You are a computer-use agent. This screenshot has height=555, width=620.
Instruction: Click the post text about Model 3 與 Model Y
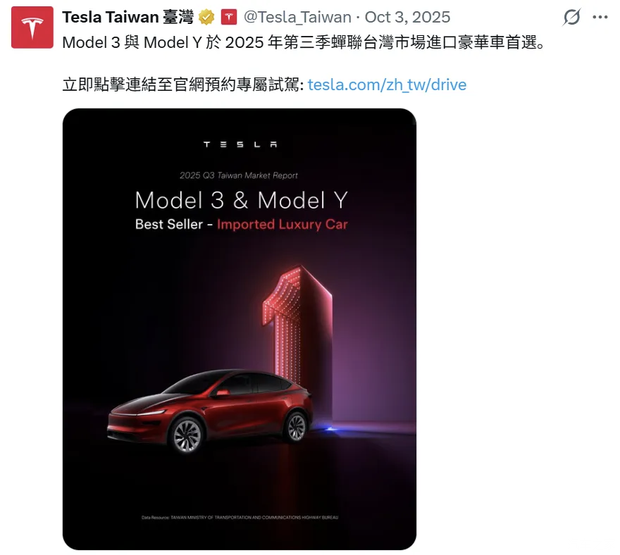304,43
